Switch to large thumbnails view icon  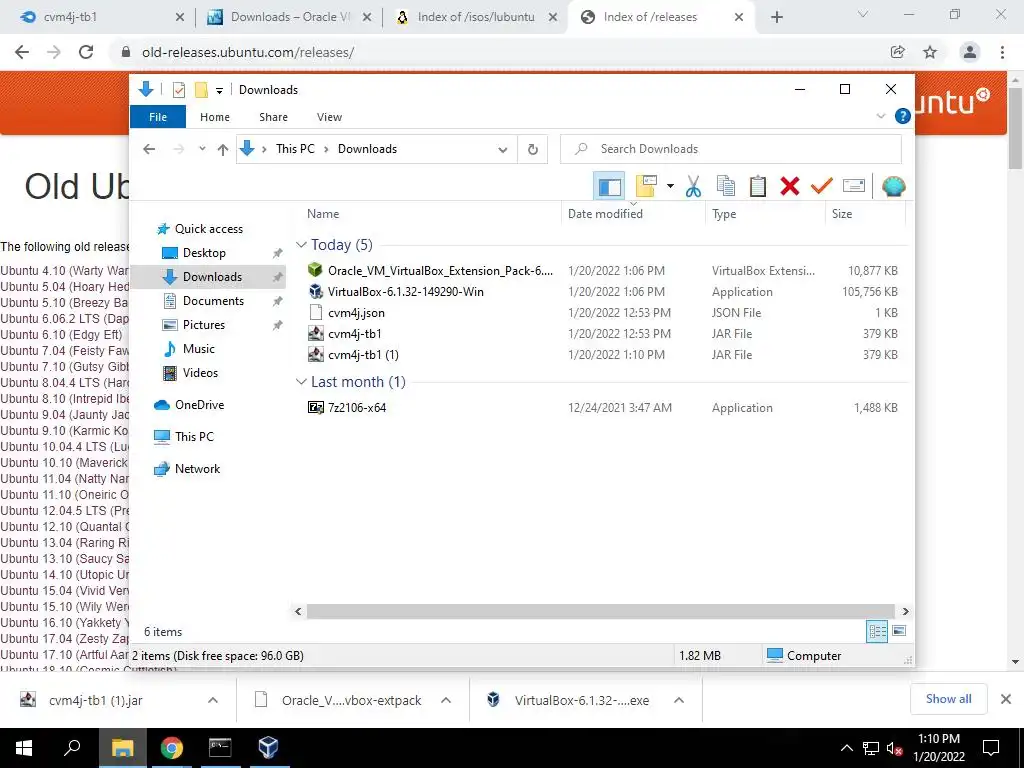(899, 631)
